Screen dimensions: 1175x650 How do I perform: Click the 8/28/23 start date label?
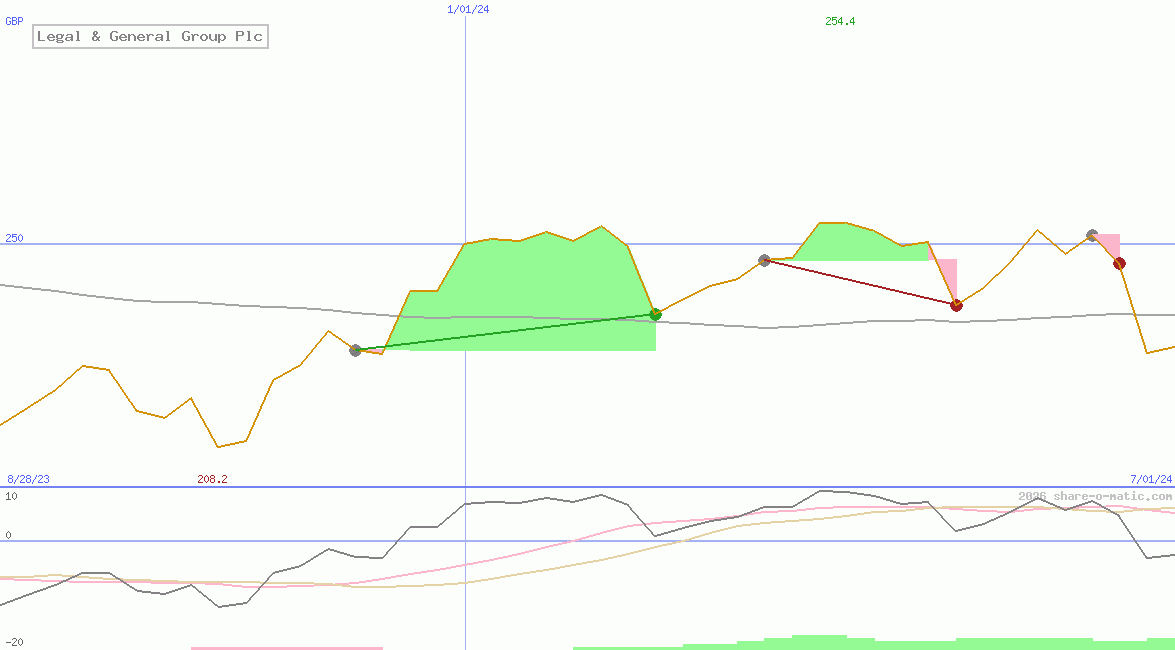28,479
